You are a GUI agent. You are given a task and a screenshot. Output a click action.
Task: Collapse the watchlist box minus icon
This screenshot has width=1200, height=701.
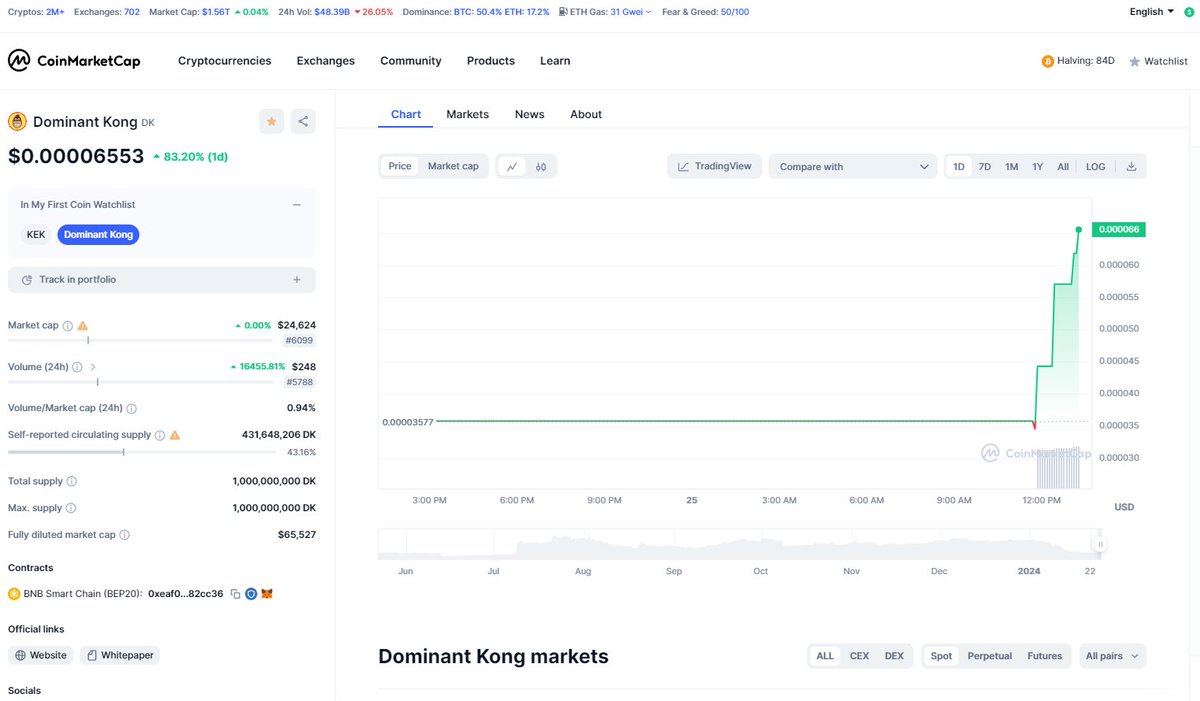[x=297, y=205]
